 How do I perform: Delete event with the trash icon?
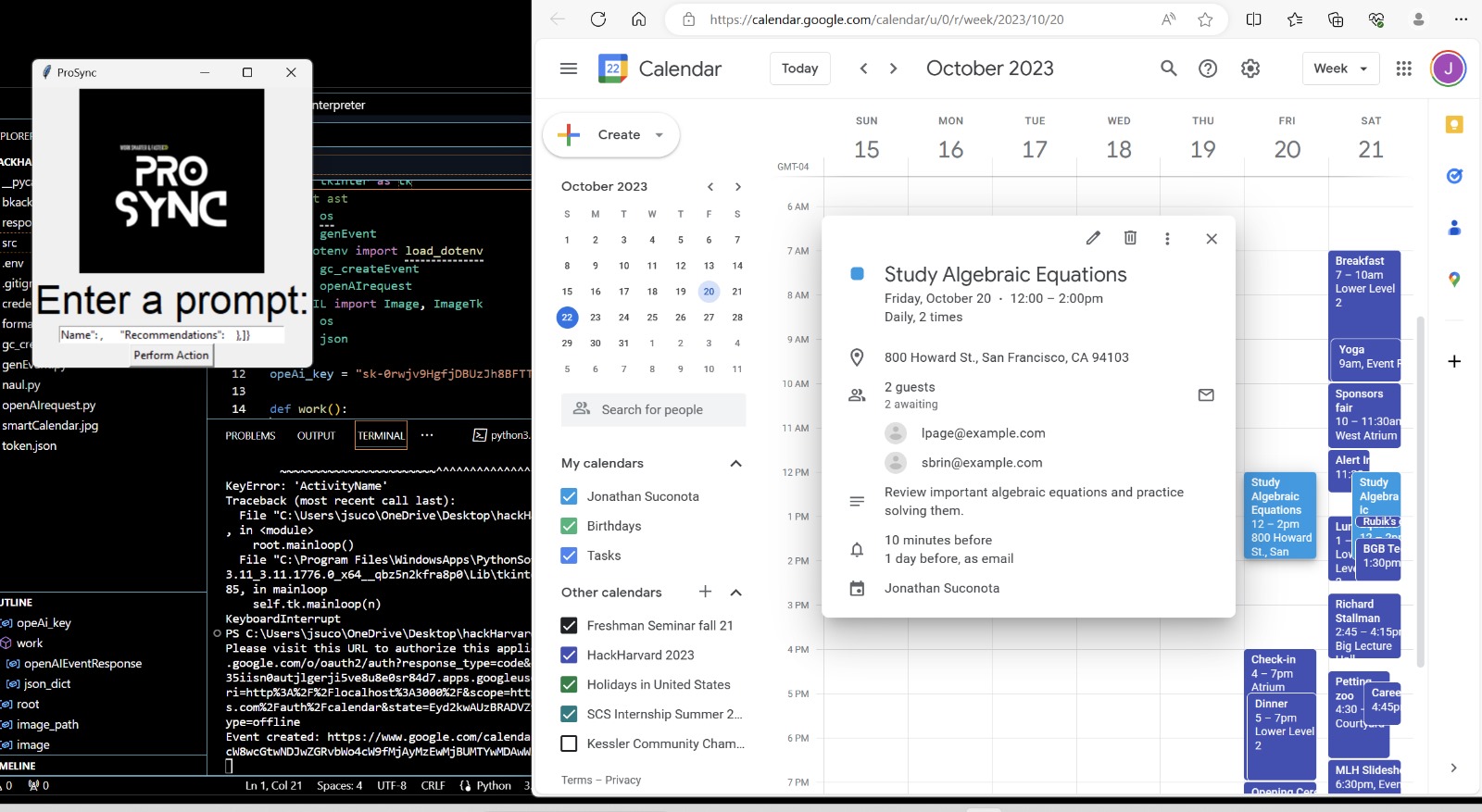coord(1130,238)
